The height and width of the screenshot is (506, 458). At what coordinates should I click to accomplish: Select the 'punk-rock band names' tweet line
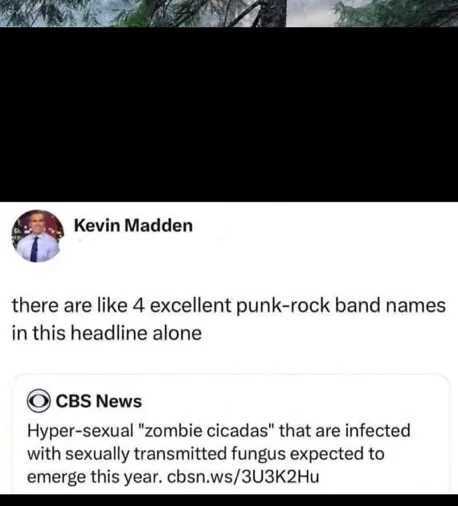(x=229, y=306)
